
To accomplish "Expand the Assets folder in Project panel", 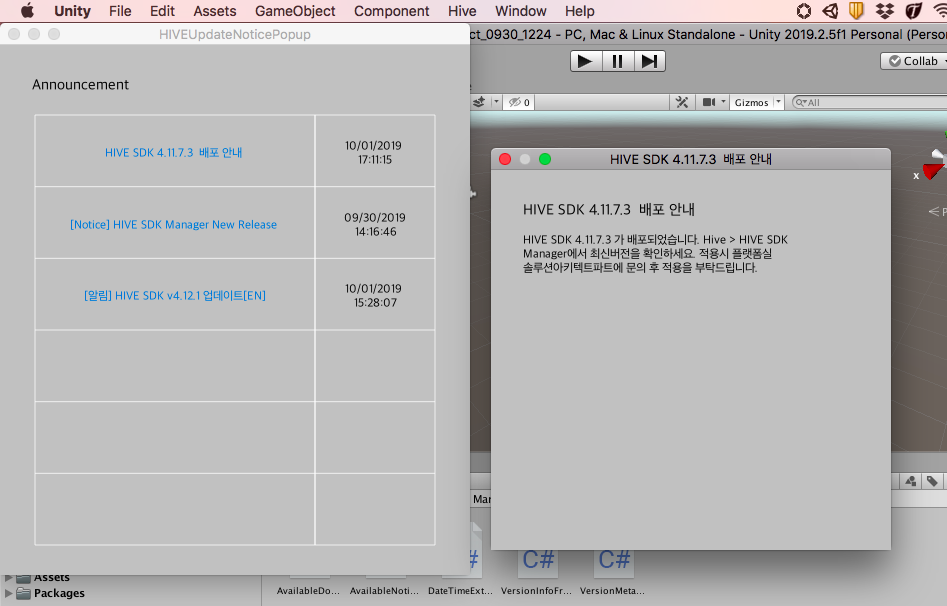I will click(8, 578).
